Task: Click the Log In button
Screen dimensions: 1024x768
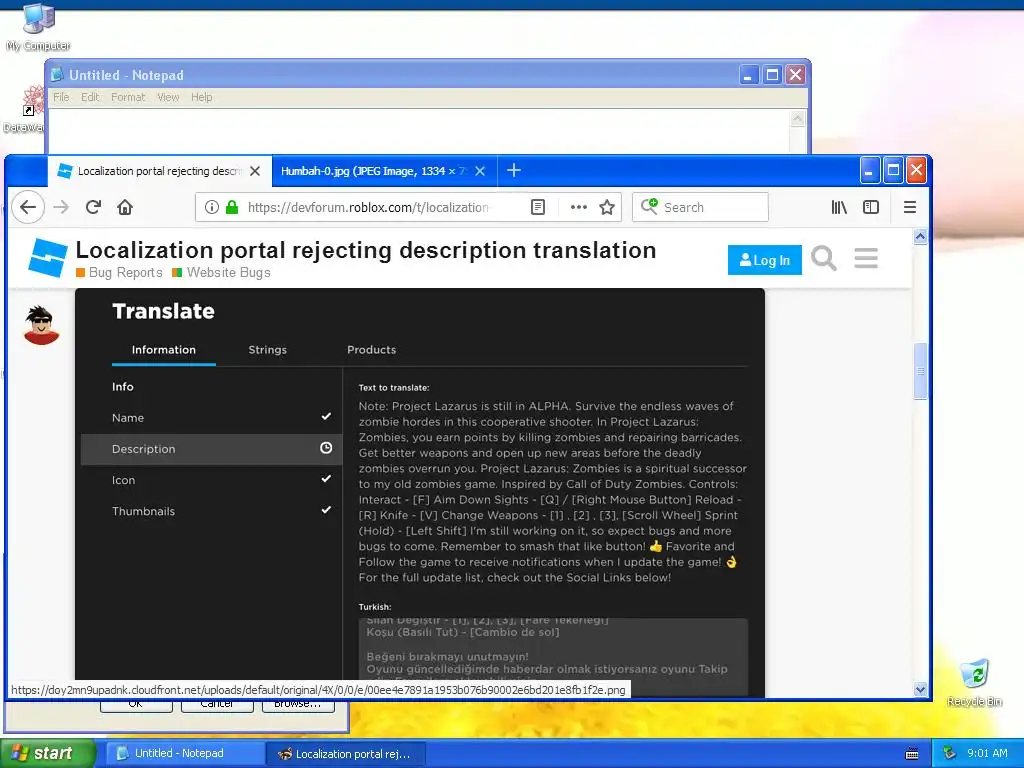Action: point(765,260)
